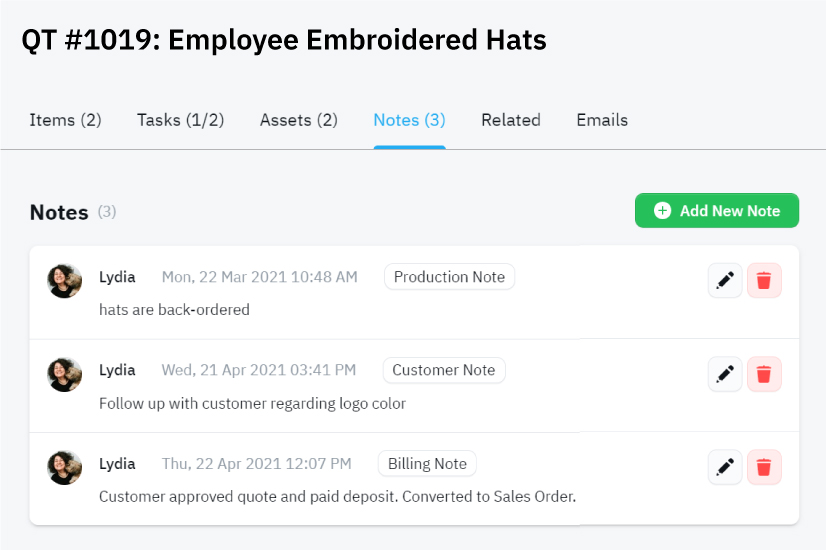
Task: Delete the Billing Note using trash icon
Action: pyautogui.click(x=764, y=467)
